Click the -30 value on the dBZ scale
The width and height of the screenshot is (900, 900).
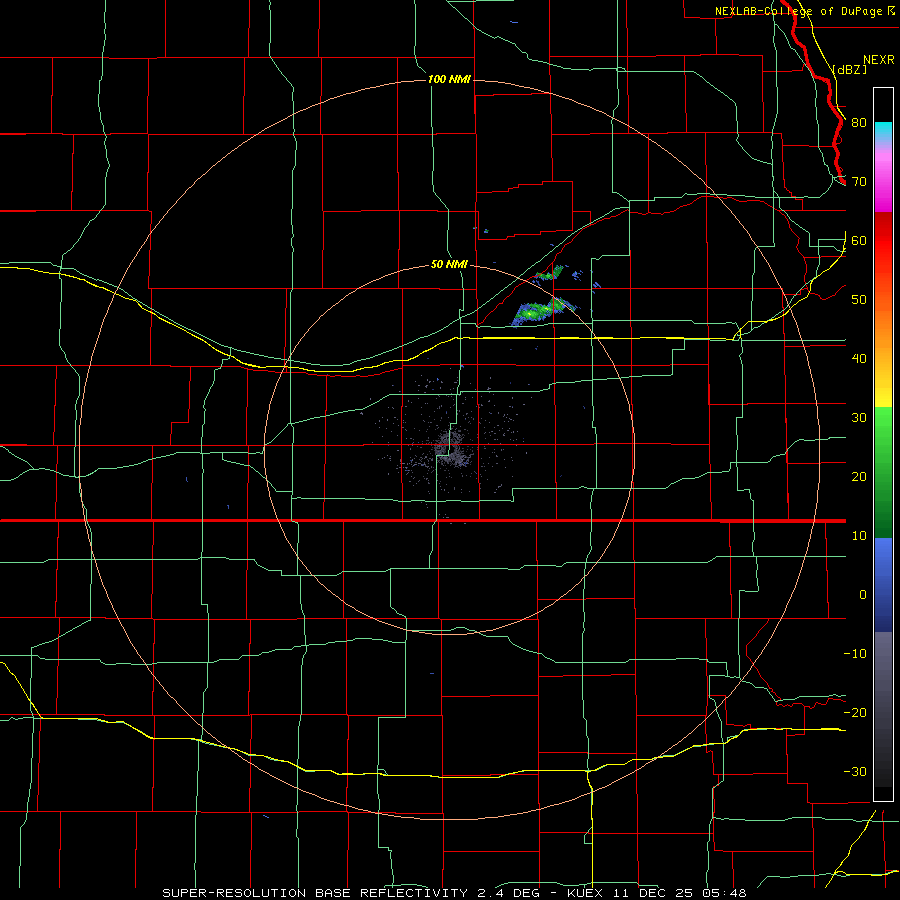pyautogui.click(x=855, y=772)
